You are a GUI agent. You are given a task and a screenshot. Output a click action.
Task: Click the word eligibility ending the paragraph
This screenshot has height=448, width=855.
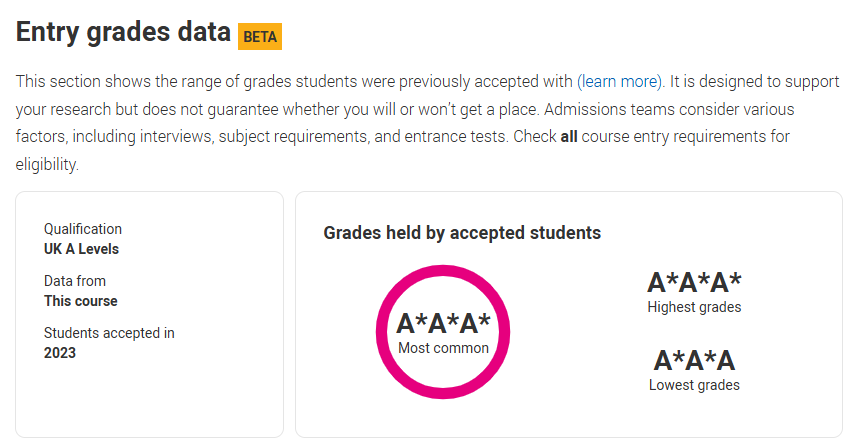[x=47, y=164]
